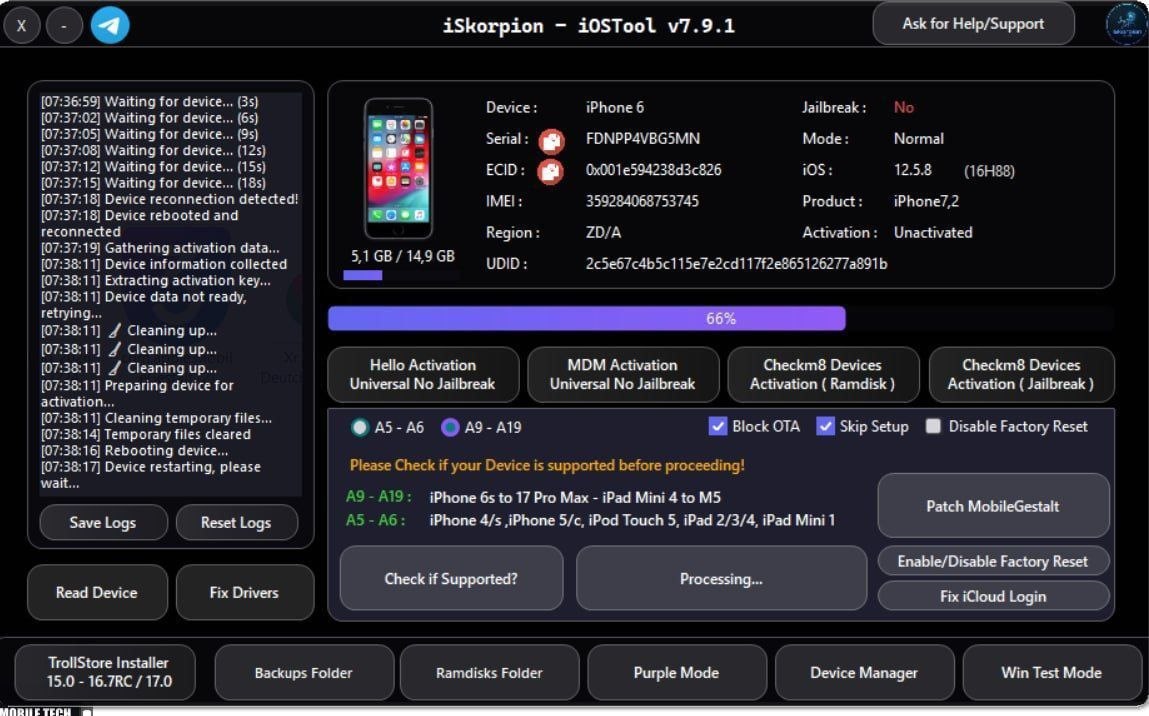Screen dimensions: 1149x716
Task: Click the IMEI value 359284068753745
Action: [642, 201]
